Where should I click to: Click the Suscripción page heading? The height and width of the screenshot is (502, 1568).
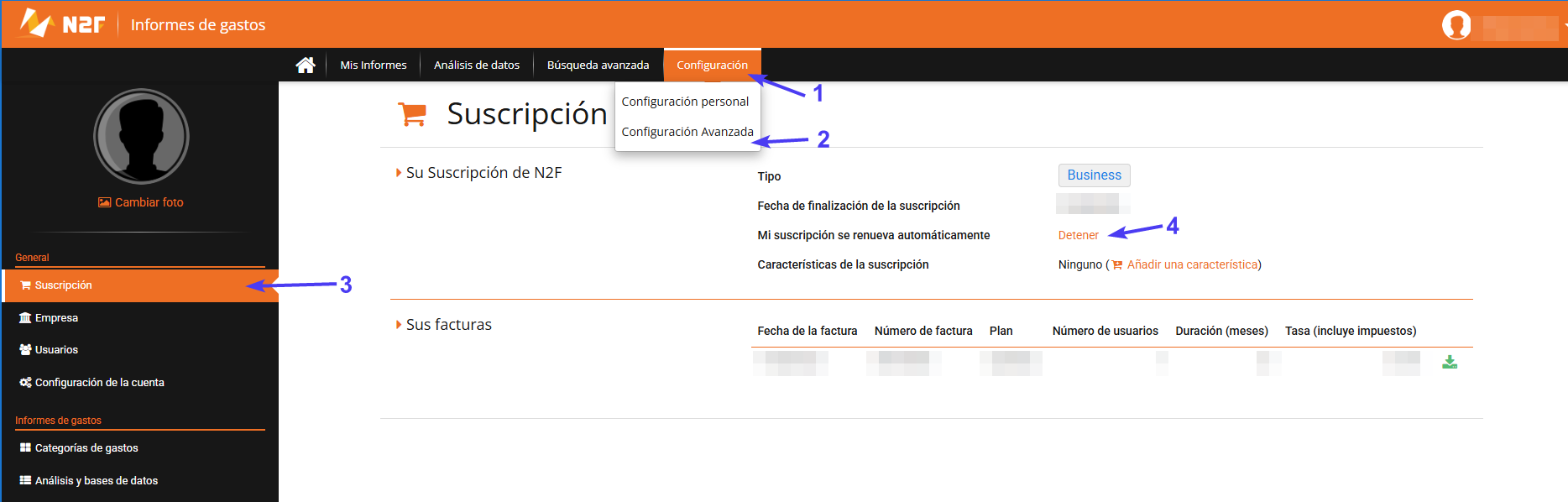[527, 113]
